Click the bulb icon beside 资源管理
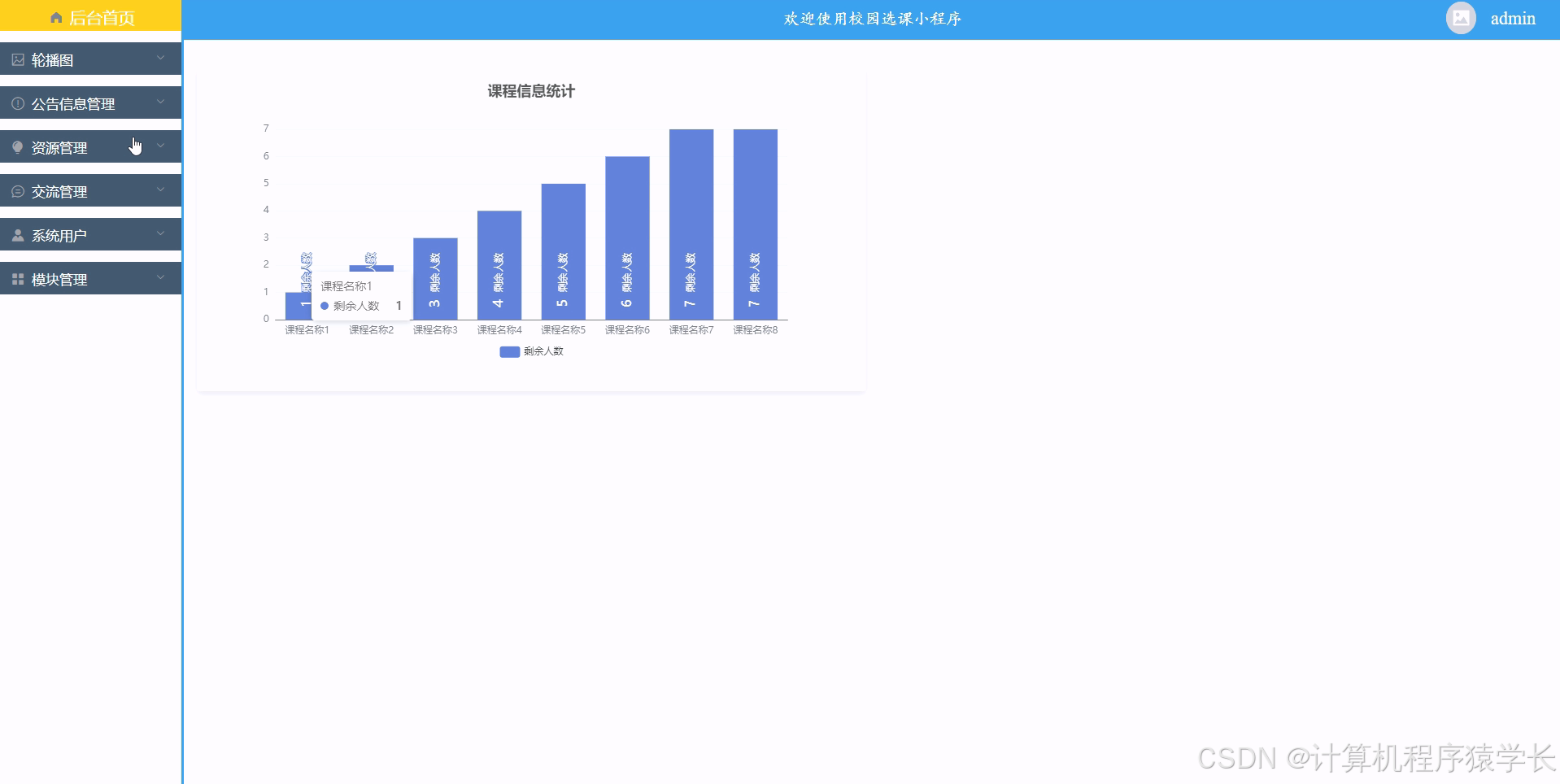The width and height of the screenshot is (1560, 784). click(x=18, y=148)
